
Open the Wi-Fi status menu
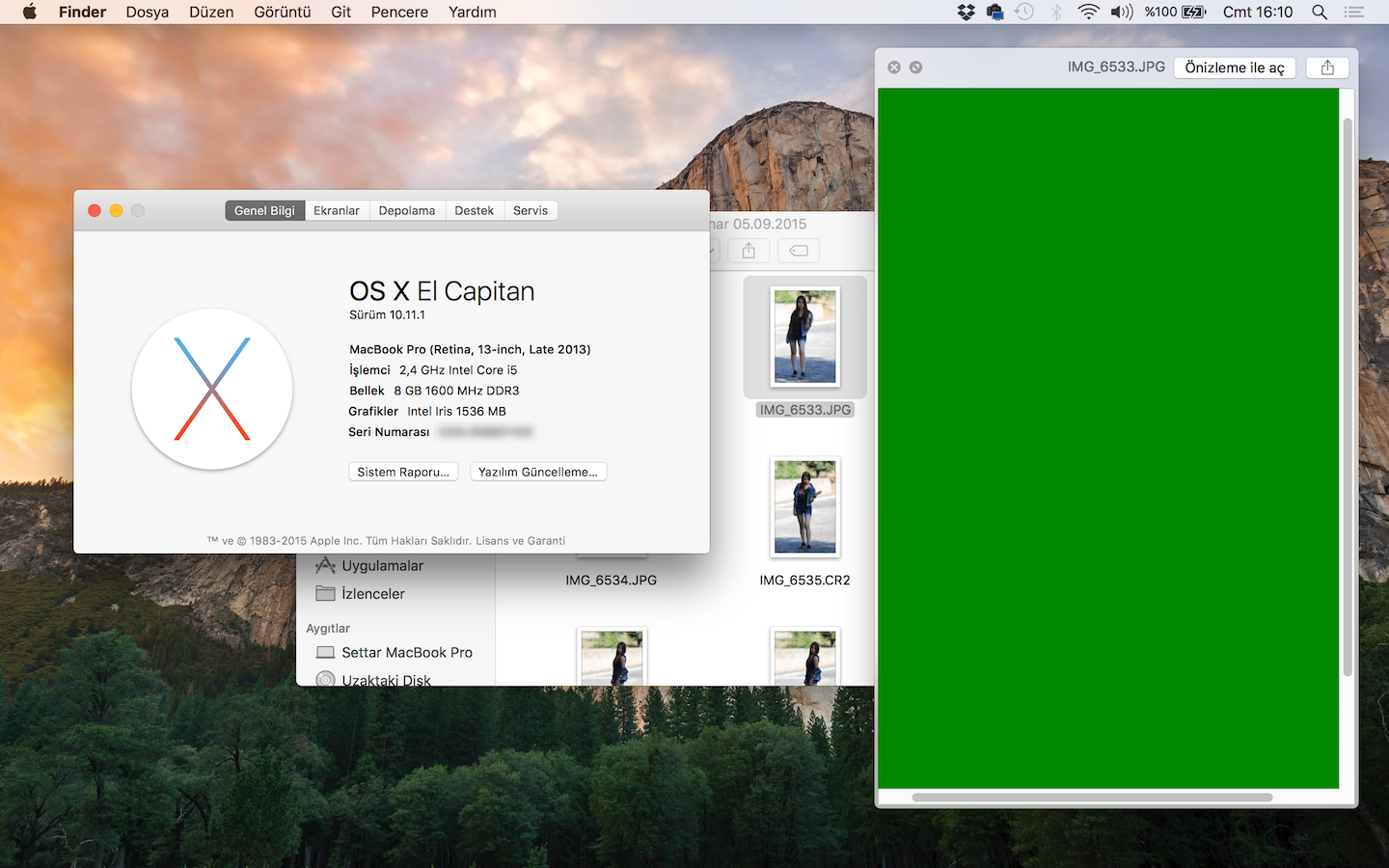tap(1088, 12)
